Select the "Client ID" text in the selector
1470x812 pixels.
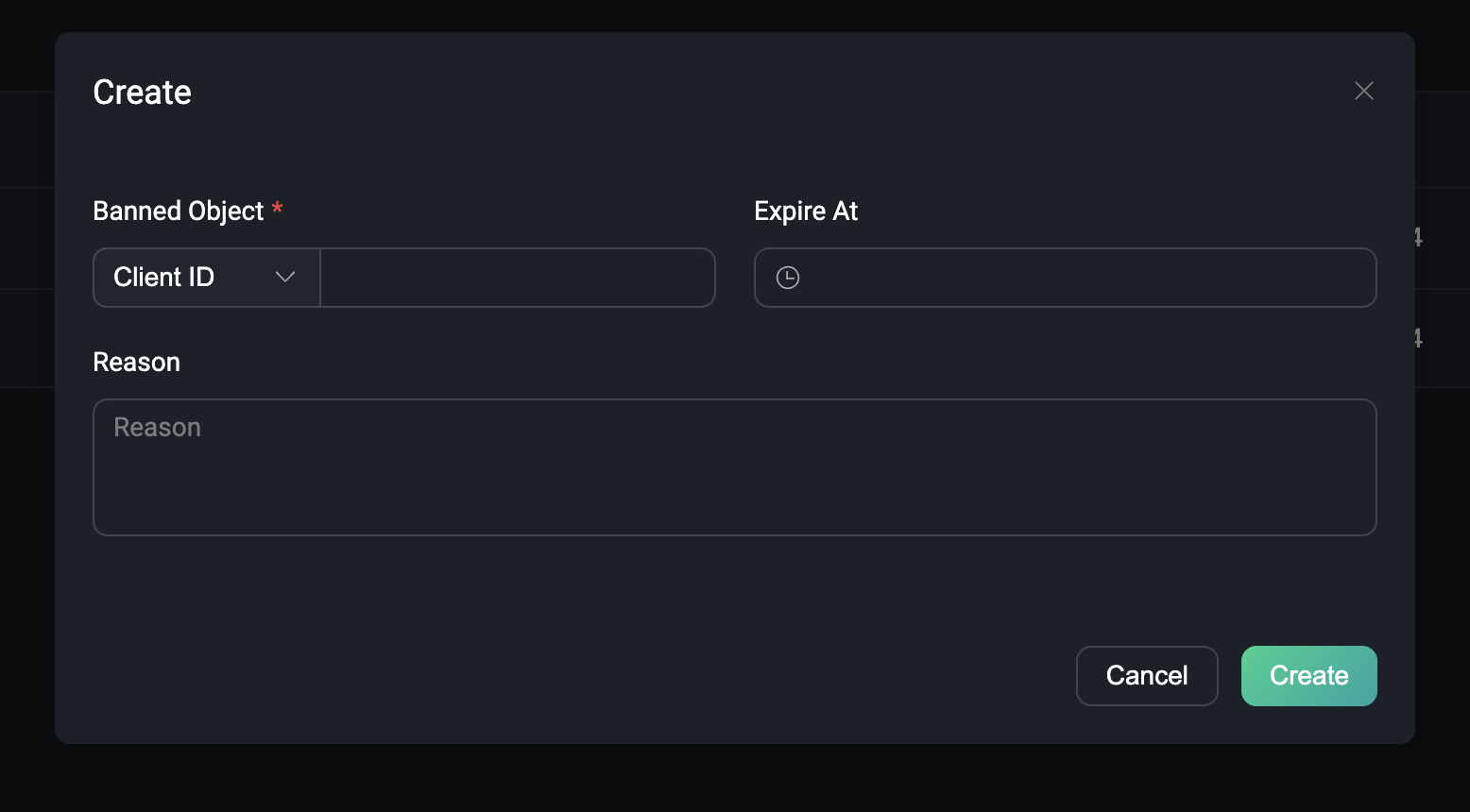click(163, 278)
